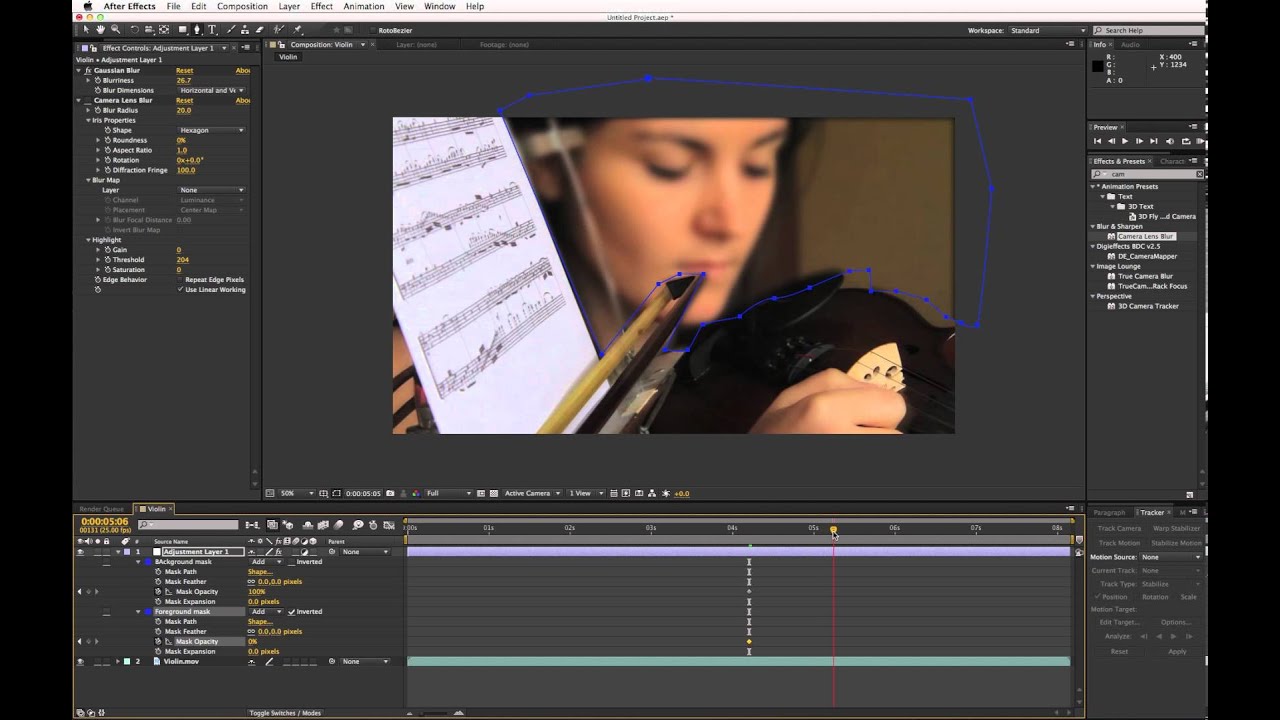Screen dimensions: 1280x720
Task: Select the Rotation tool
Action: (x=135, y=30)
